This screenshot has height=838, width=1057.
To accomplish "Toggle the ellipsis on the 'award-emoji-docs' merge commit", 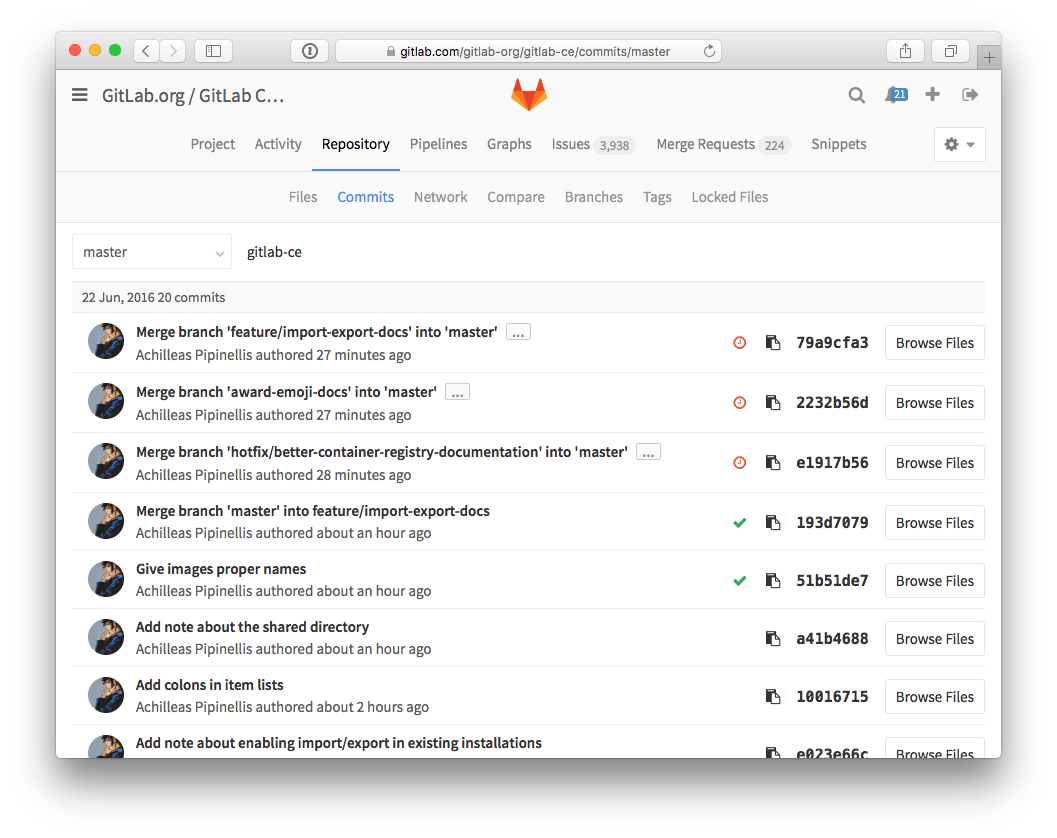I will [x=457, y=391].
